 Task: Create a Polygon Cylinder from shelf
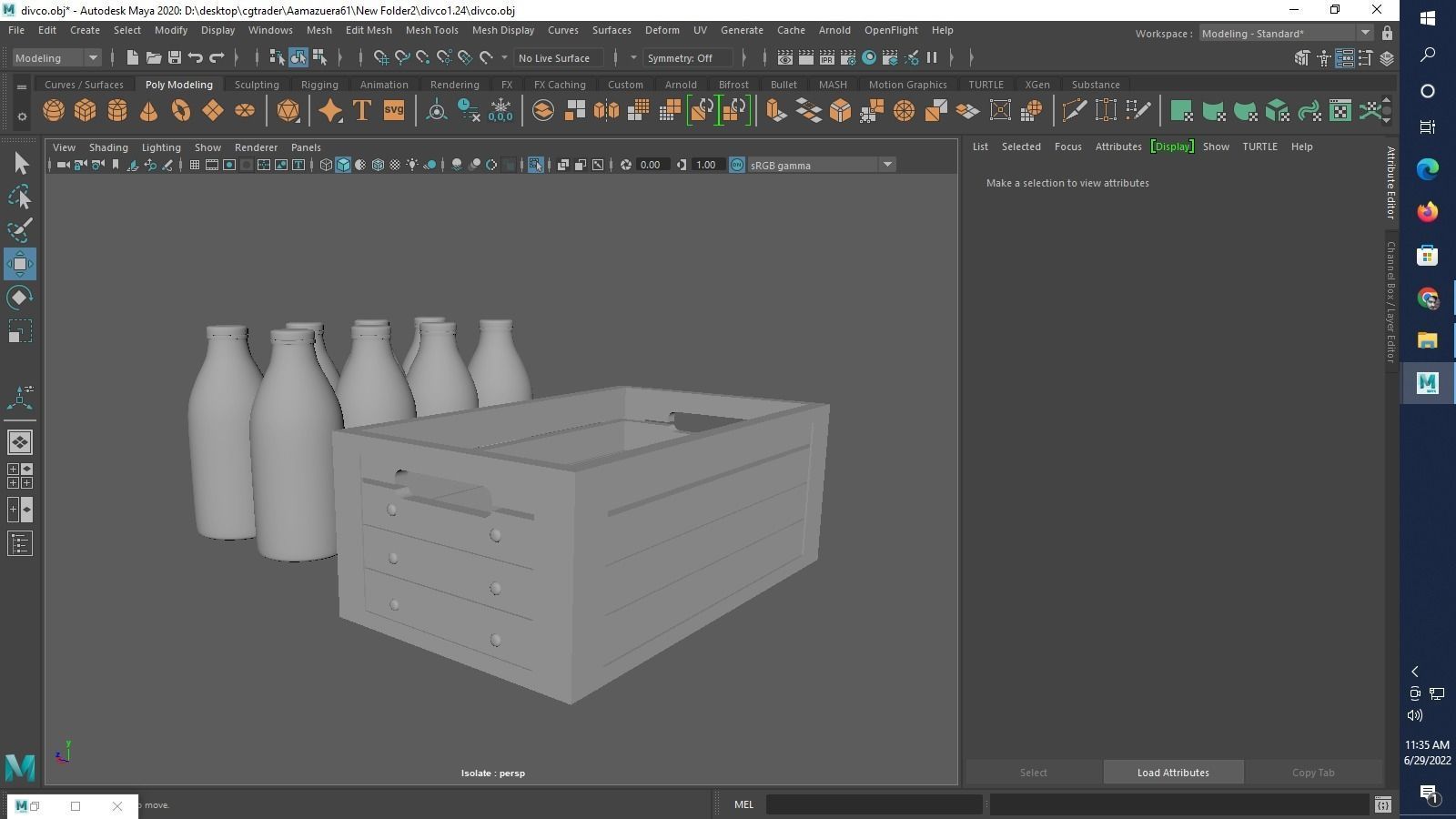click(x=117, y=111)
